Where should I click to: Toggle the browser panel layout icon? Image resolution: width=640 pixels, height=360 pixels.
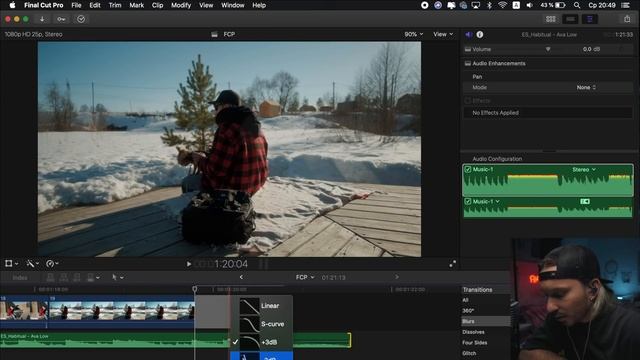[551, 19]
